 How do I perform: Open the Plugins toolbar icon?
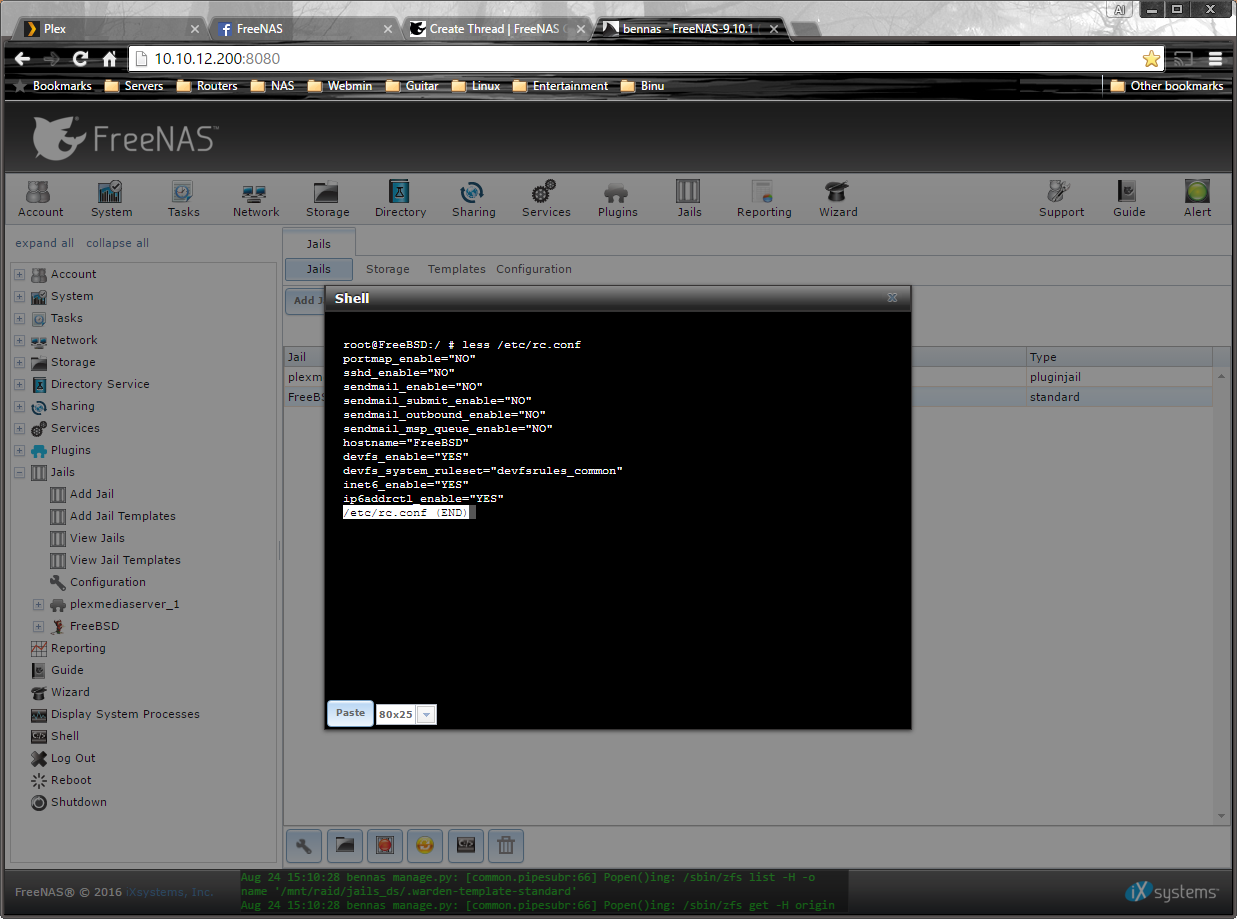pyautogui.click(x=618, y=198)
